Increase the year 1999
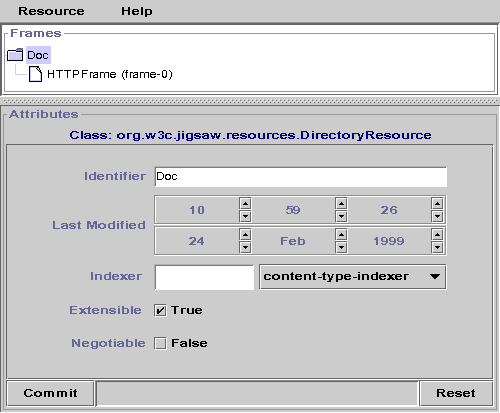The width and height of the screenshot is (500, 413). coord(437,235)
